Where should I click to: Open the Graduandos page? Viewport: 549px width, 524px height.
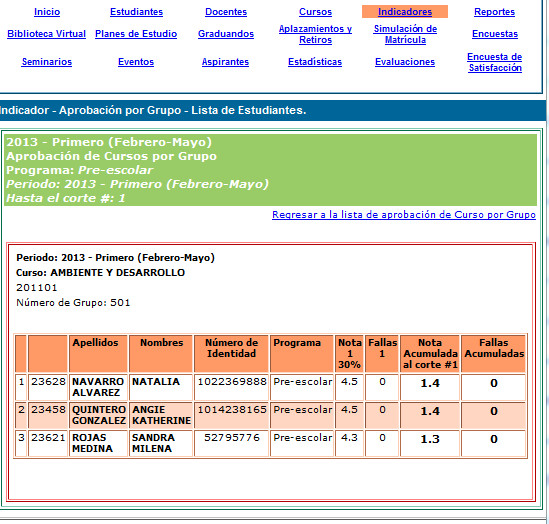point(226,34)
